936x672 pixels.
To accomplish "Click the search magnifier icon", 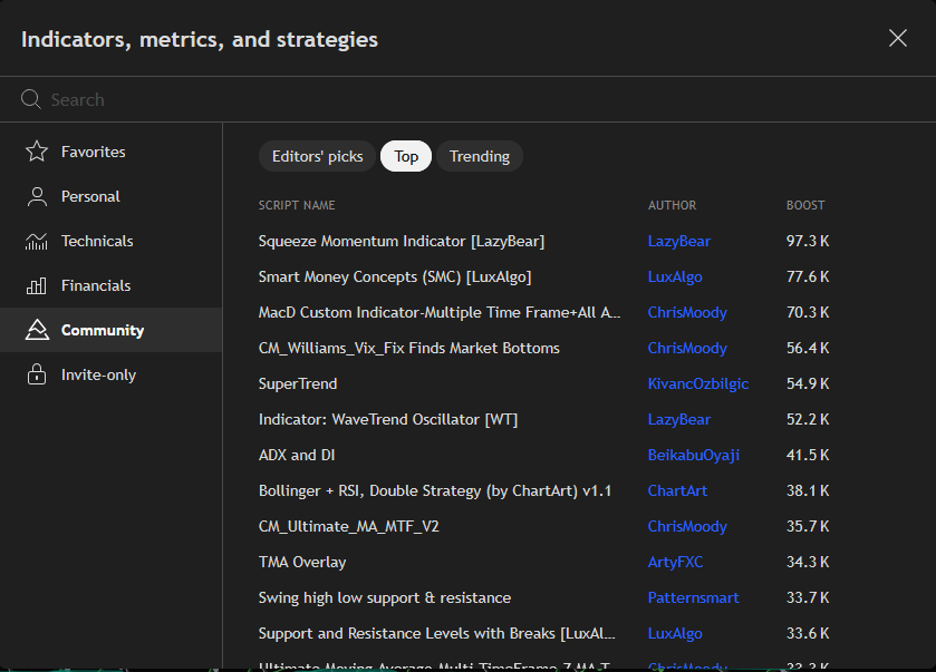I will tap(31, 99).
